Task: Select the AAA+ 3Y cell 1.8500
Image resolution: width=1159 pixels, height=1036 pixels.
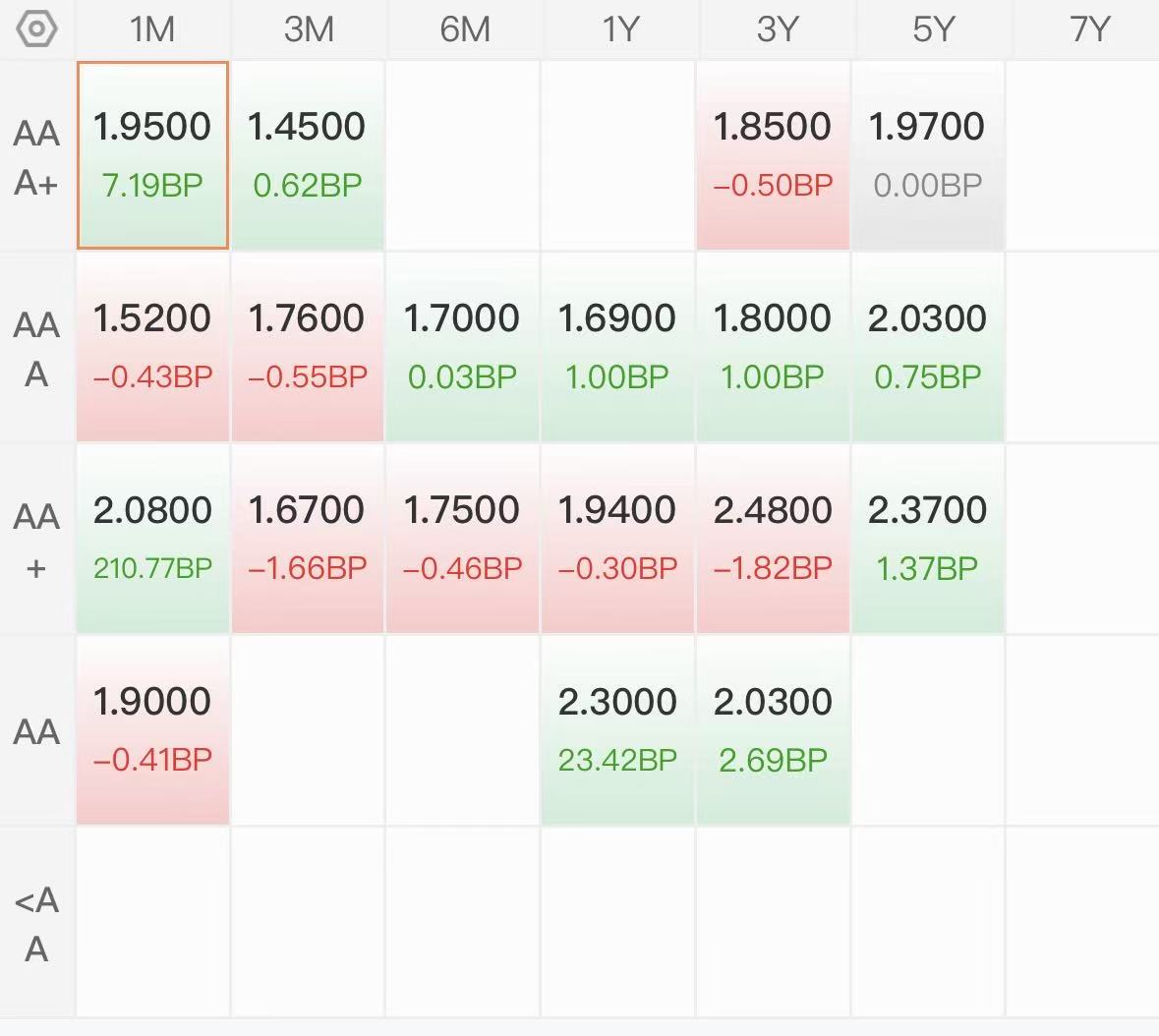Action: coord(773,155)
